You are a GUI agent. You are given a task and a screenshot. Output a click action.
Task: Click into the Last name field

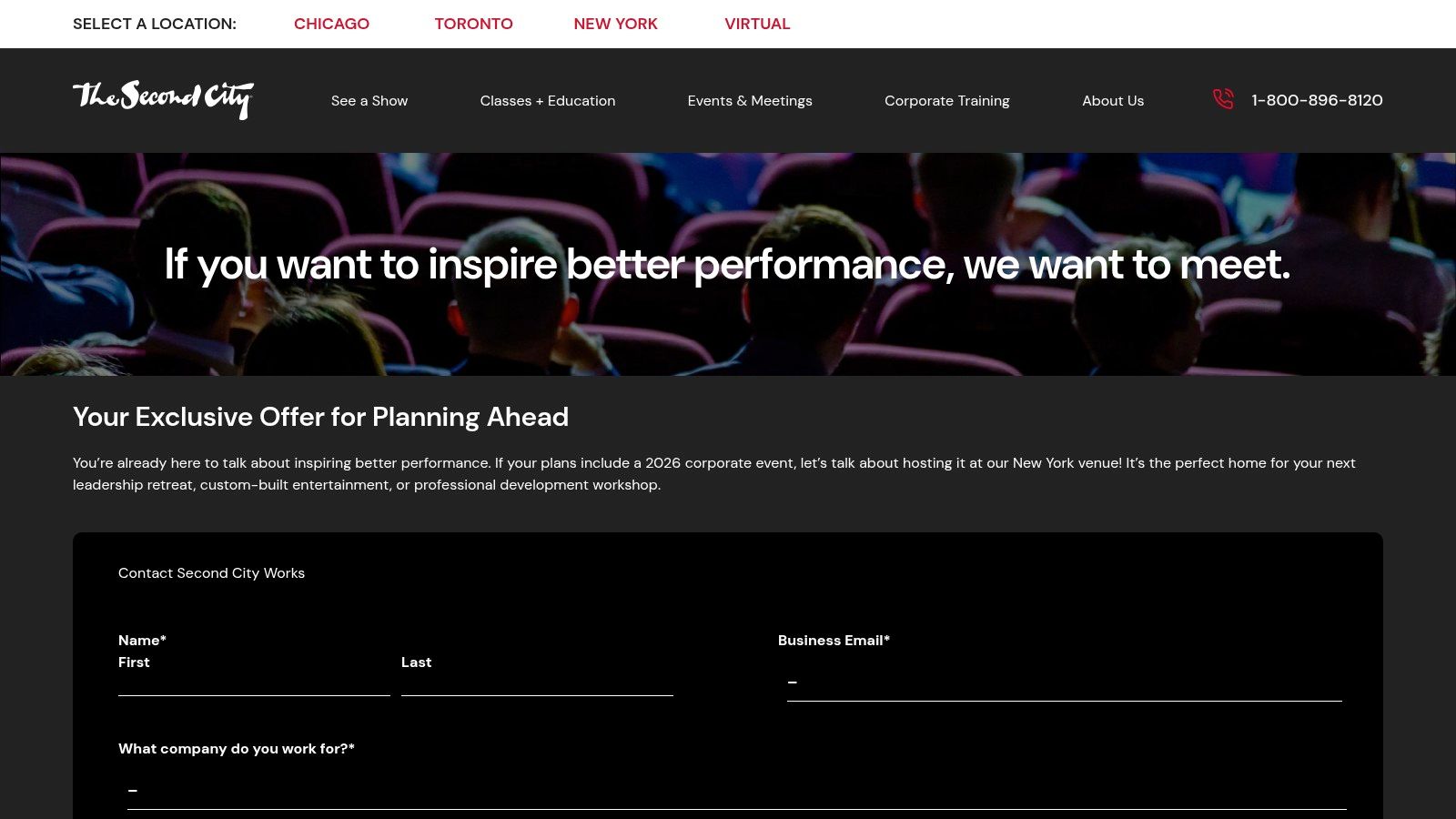click(537, 684)
